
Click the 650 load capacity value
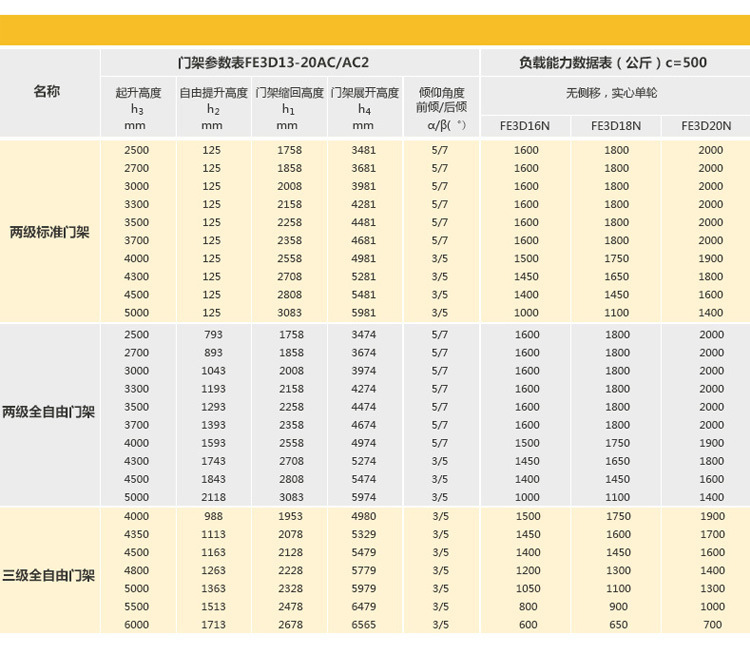(618, 625)
